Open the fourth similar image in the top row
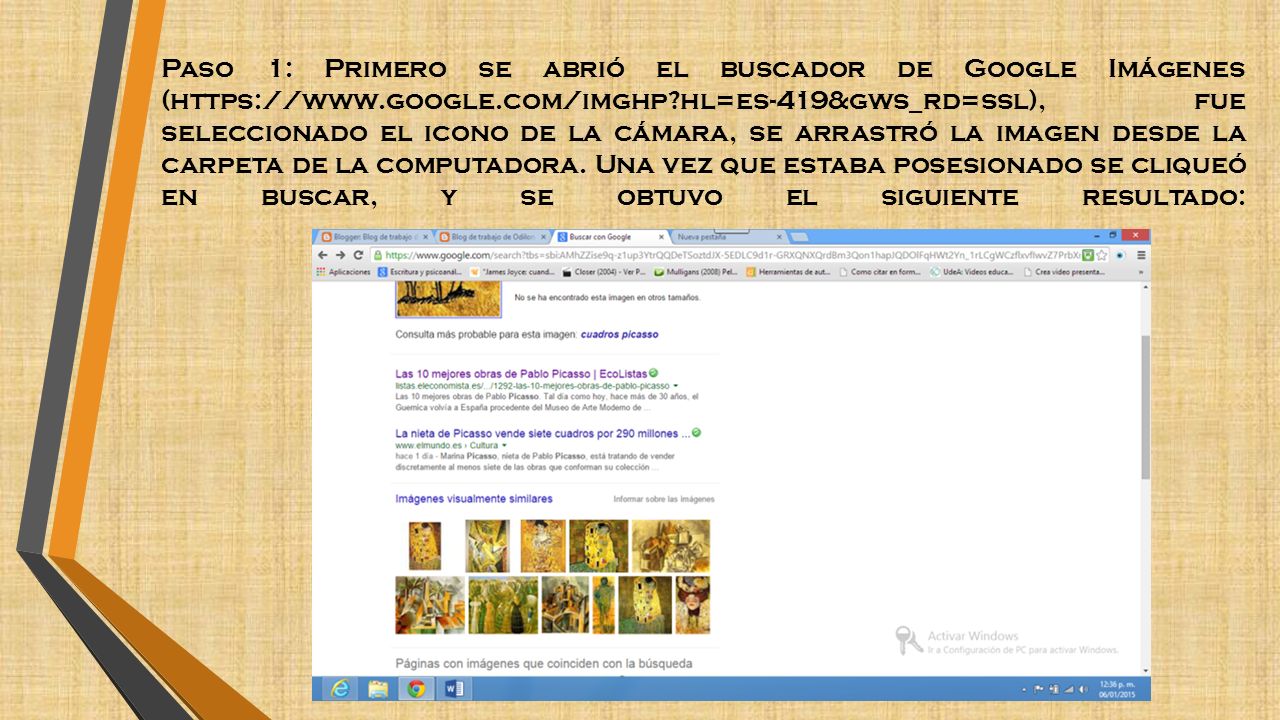The image size is (1280, 720). (599, 546)
